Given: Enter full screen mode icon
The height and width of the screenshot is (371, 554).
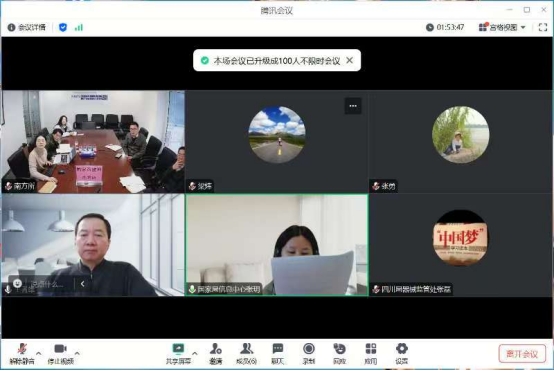Looking at the screenshot, I should click(x=543, y=27).
